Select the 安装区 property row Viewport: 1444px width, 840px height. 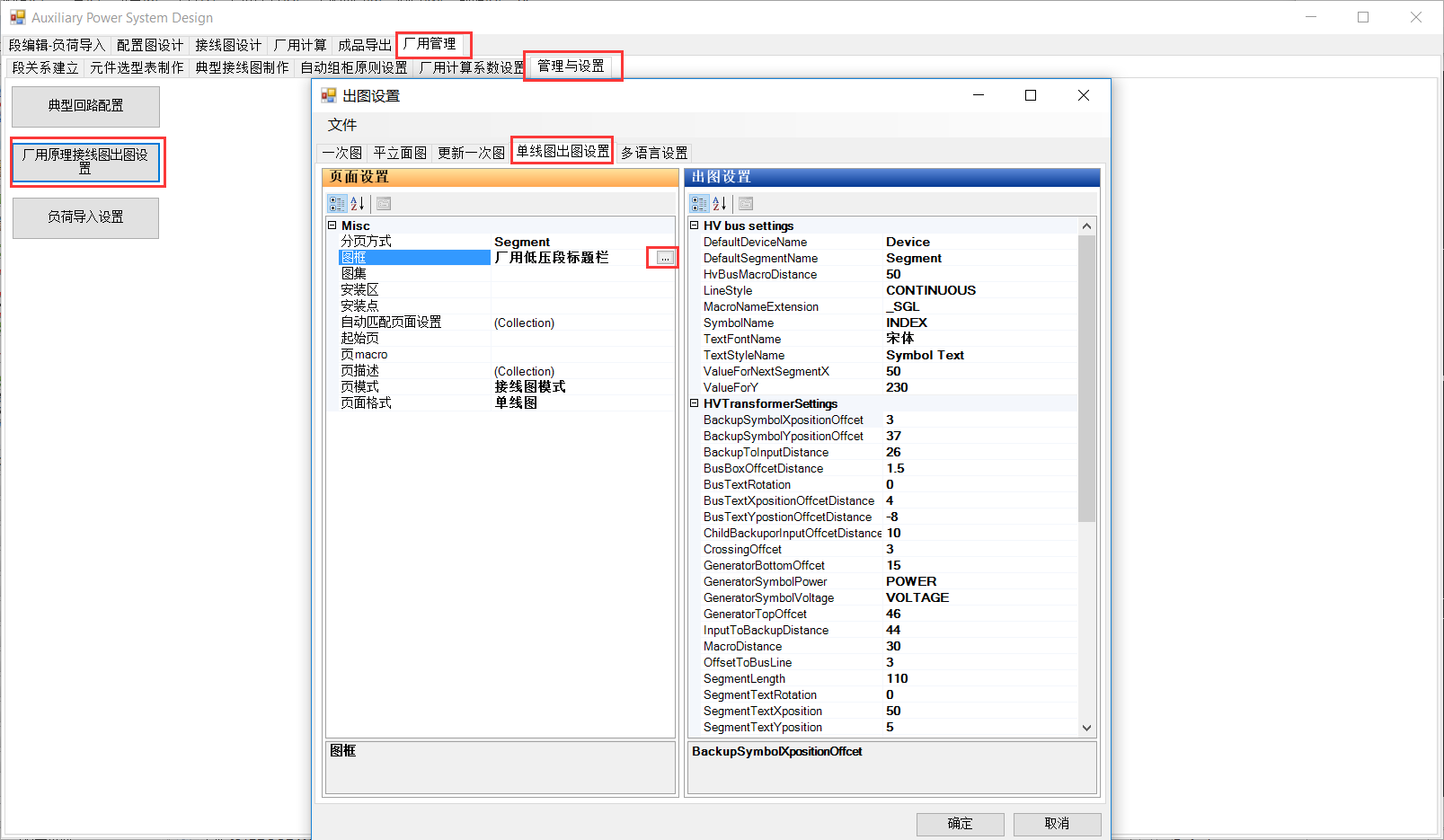(506, 290)
